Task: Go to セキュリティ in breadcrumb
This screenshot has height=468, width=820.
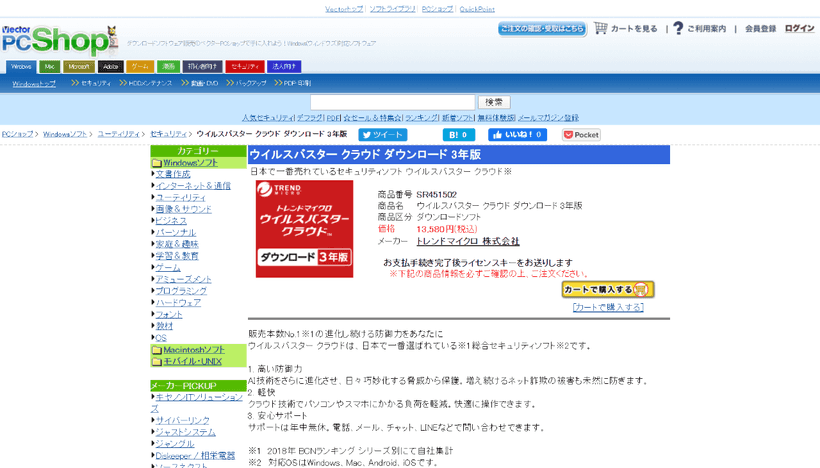Action: pyautogui.click(x=168, y=134)
